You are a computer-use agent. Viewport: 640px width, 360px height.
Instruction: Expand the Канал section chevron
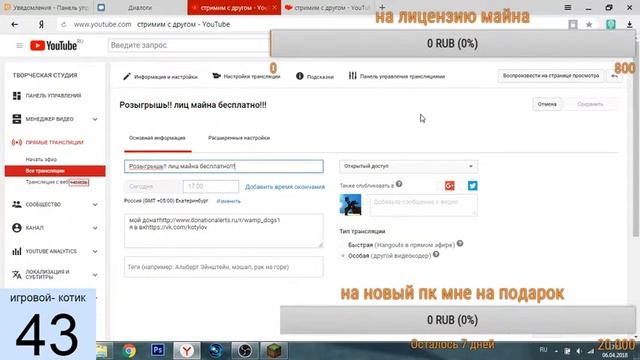[x=95, y=228]
